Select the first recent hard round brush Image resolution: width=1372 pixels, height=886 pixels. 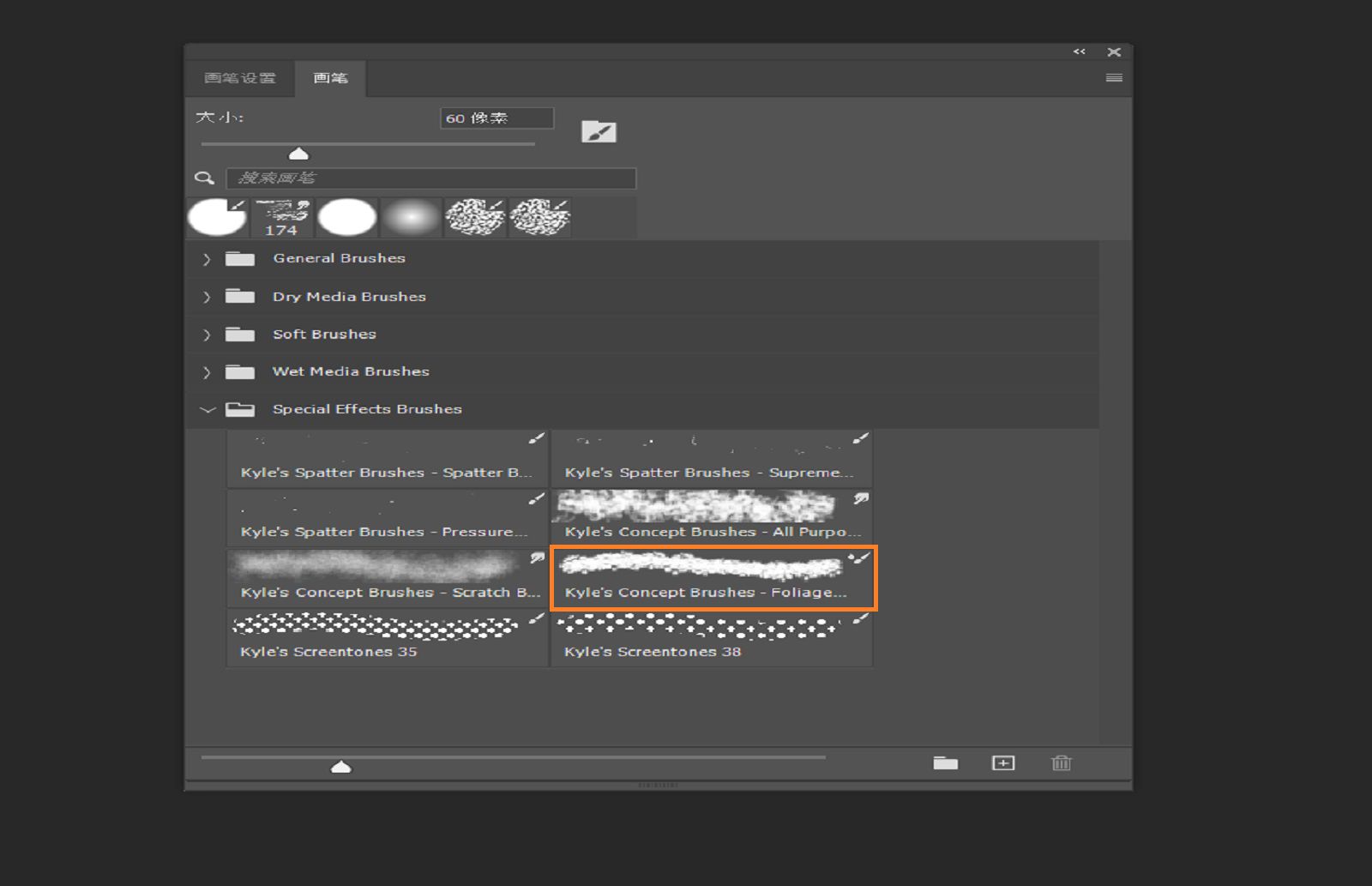[218, 217]
